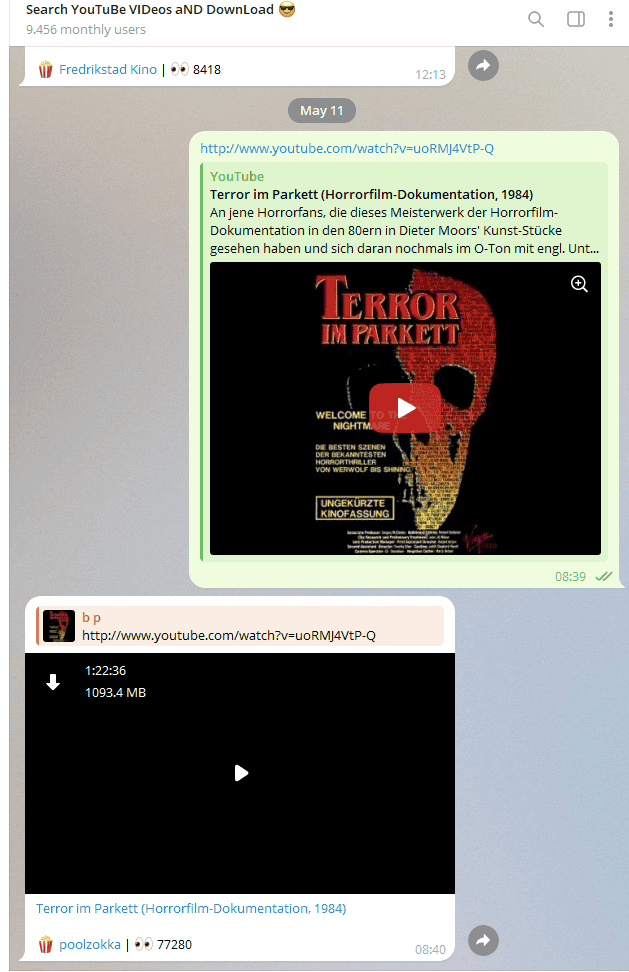The width and height of the screenshot is (629, 972).
Task: Click the double-check read receipt icon
Action: pos(604,577)
